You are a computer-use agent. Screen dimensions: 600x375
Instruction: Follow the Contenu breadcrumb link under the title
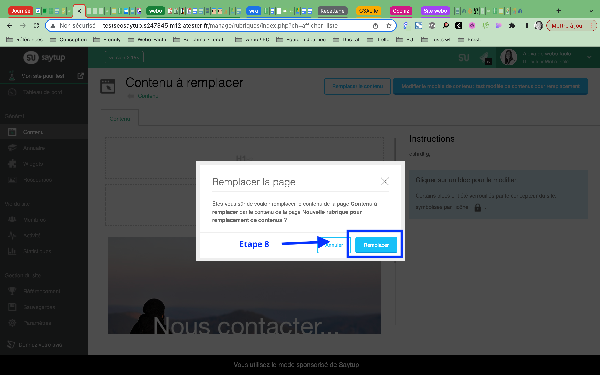(148, 96)
